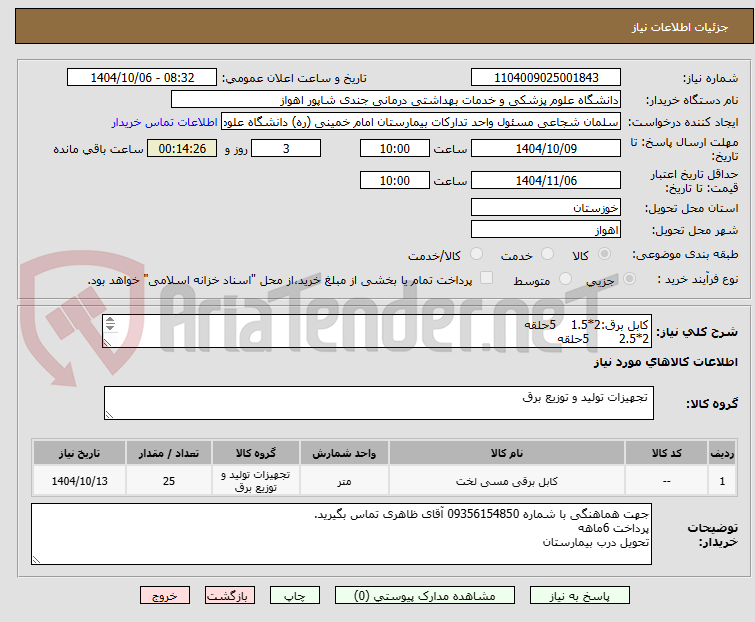
Task: Open اطلاعات تماس خریدار link
Action: [x=165, y=122]
